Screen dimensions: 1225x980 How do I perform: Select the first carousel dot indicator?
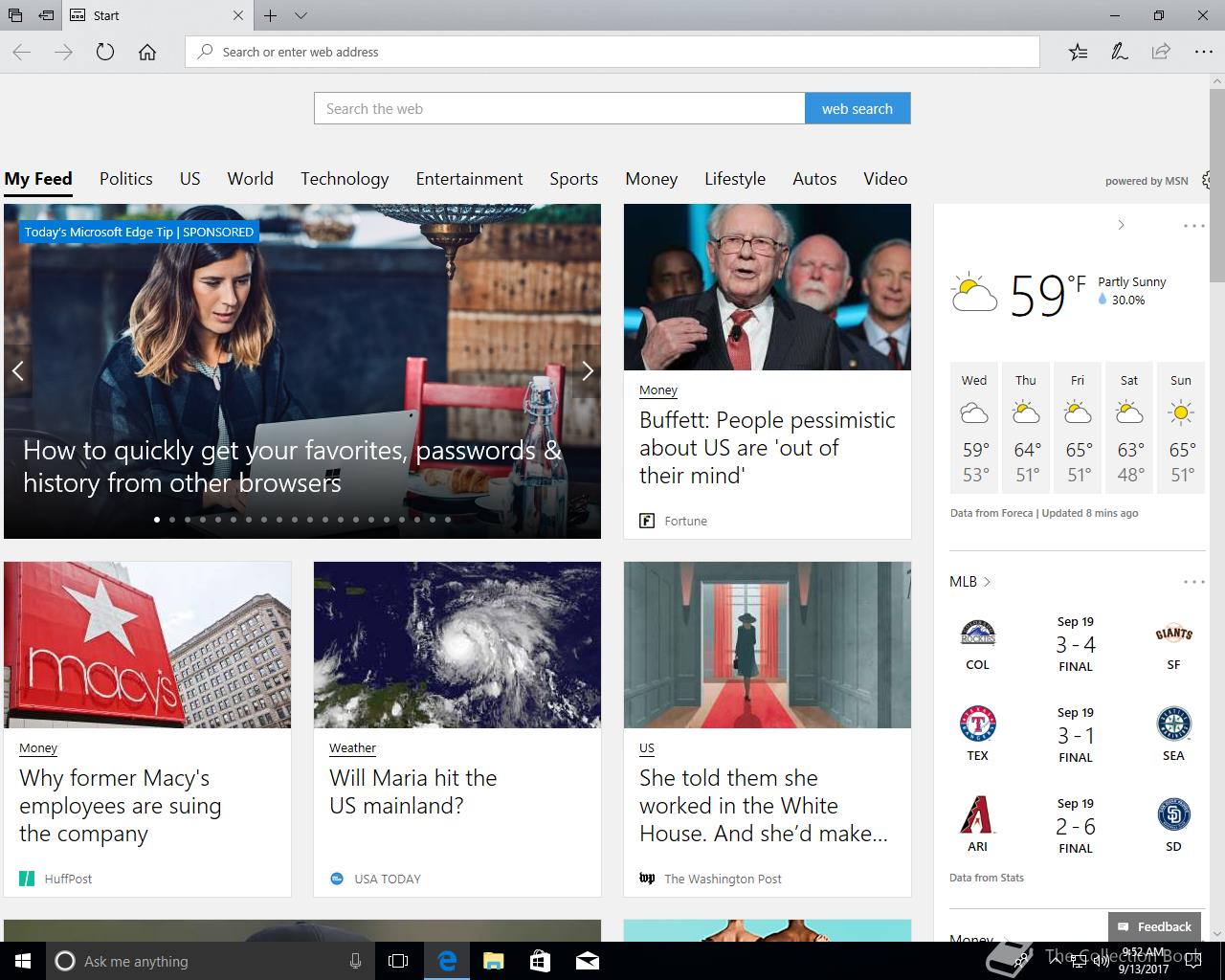tap(157, 520)
